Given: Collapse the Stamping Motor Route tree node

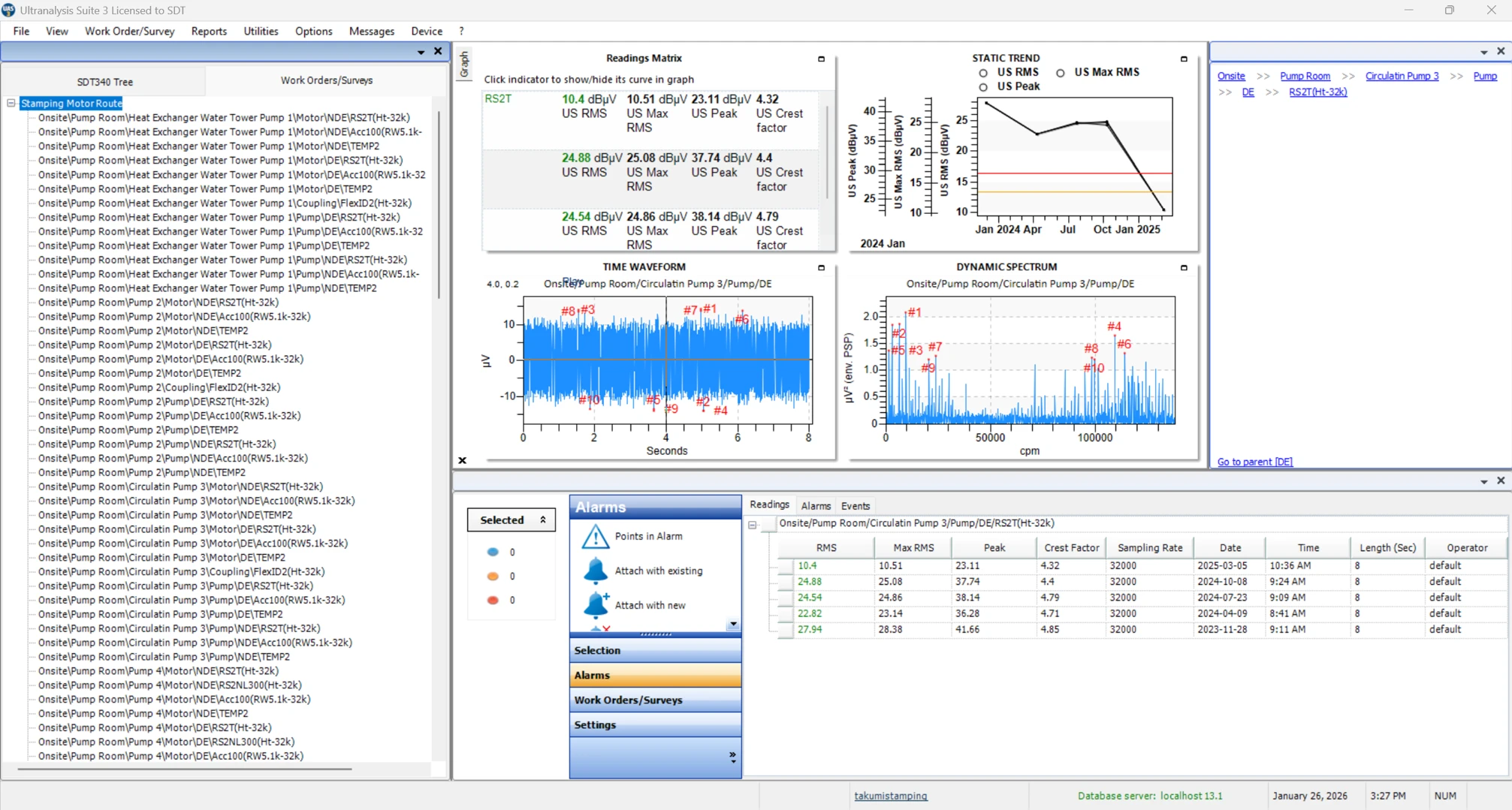Looking at the screenshot, I should coord(11,104).
